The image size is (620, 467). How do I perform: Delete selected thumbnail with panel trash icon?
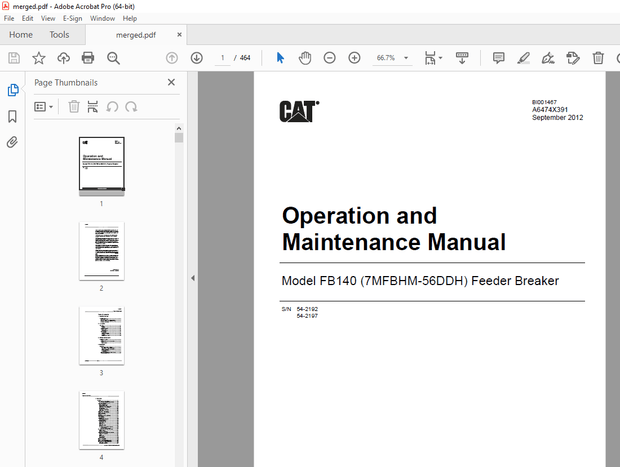pos(74,107)
